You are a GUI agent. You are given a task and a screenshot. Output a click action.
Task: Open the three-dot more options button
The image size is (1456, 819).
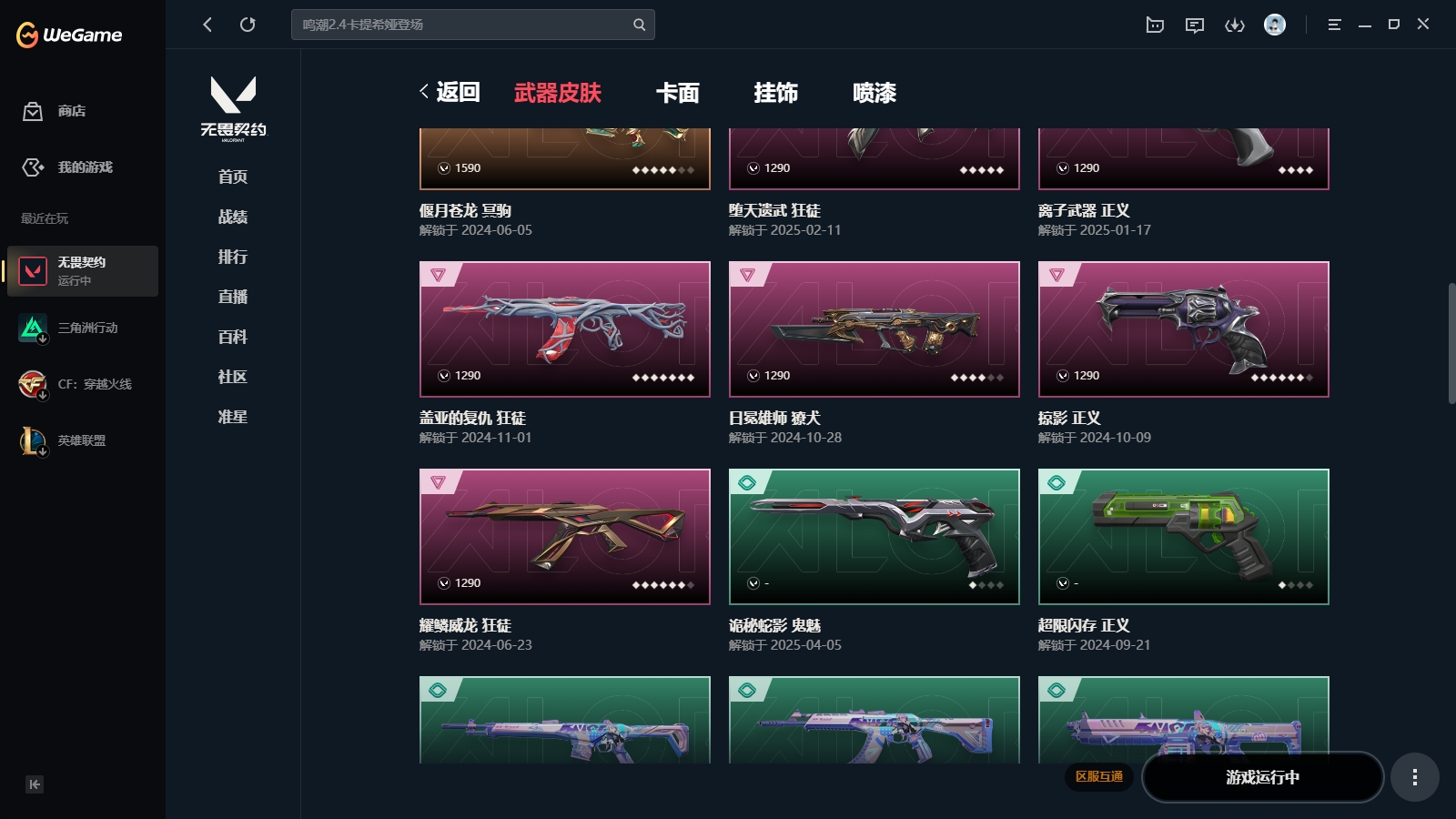tap(1414, 777)
